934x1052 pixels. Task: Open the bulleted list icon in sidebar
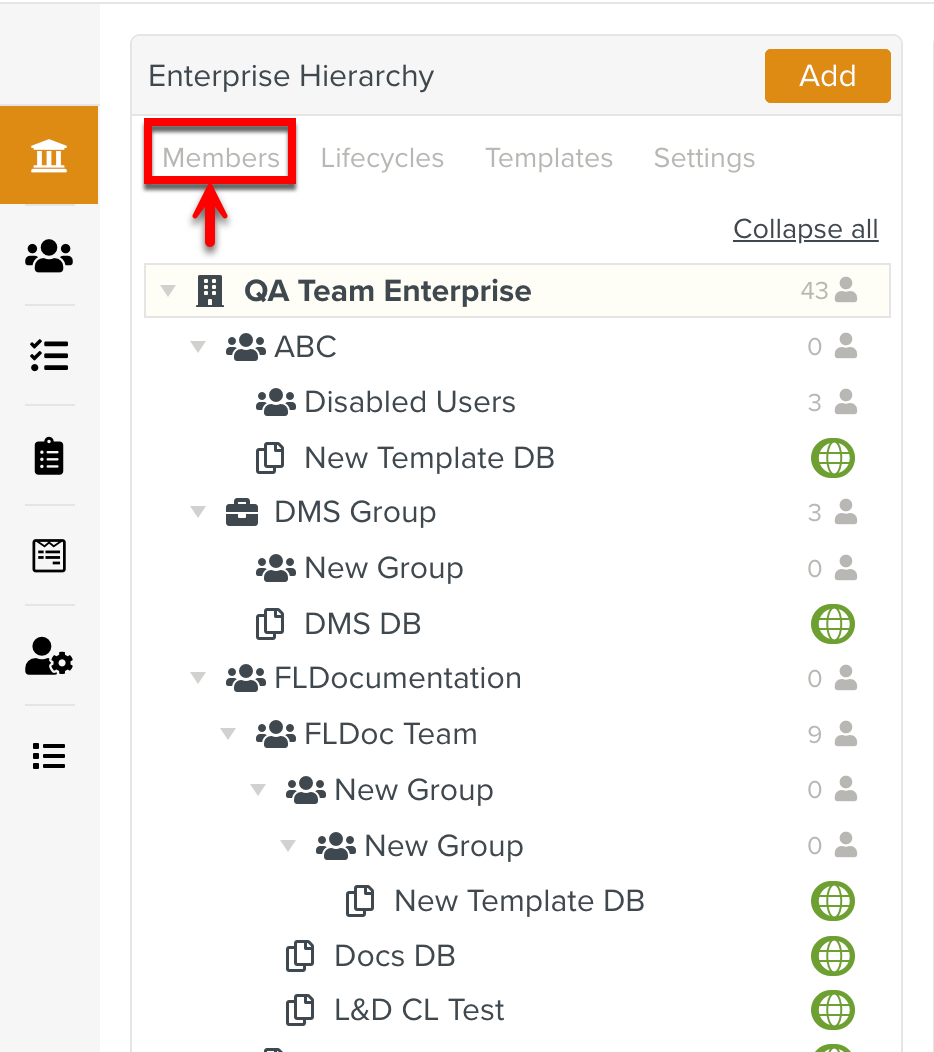pyautogui.click(x=49, y=756)
